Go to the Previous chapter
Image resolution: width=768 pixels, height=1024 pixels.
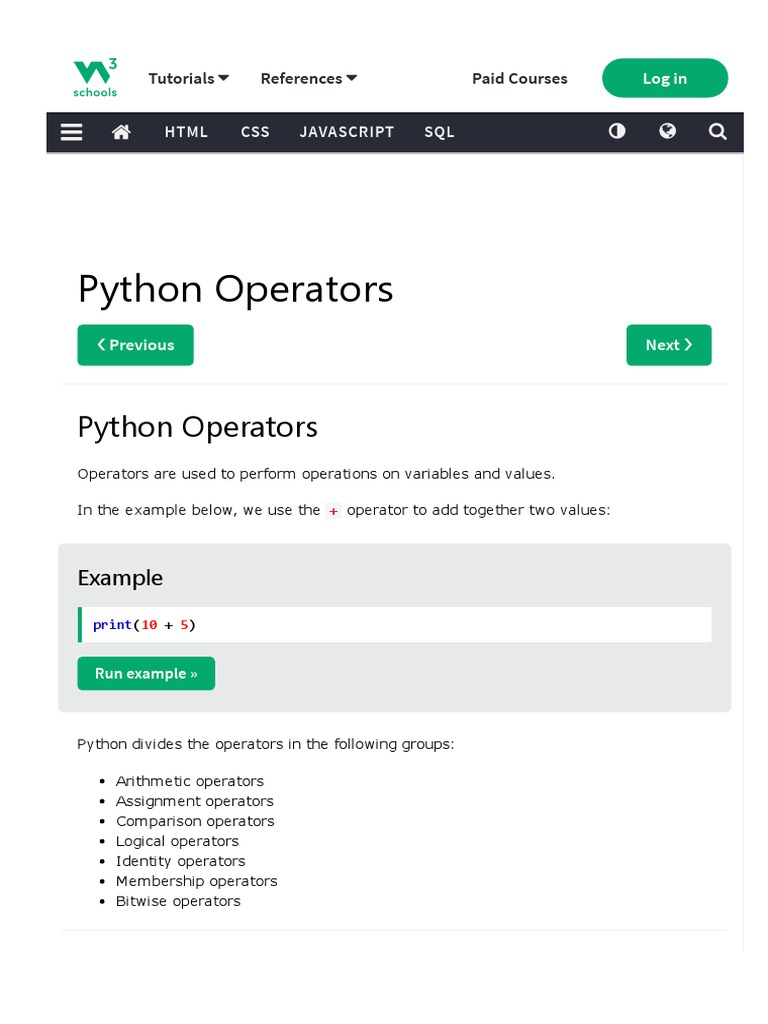click(x=135, y=345)
